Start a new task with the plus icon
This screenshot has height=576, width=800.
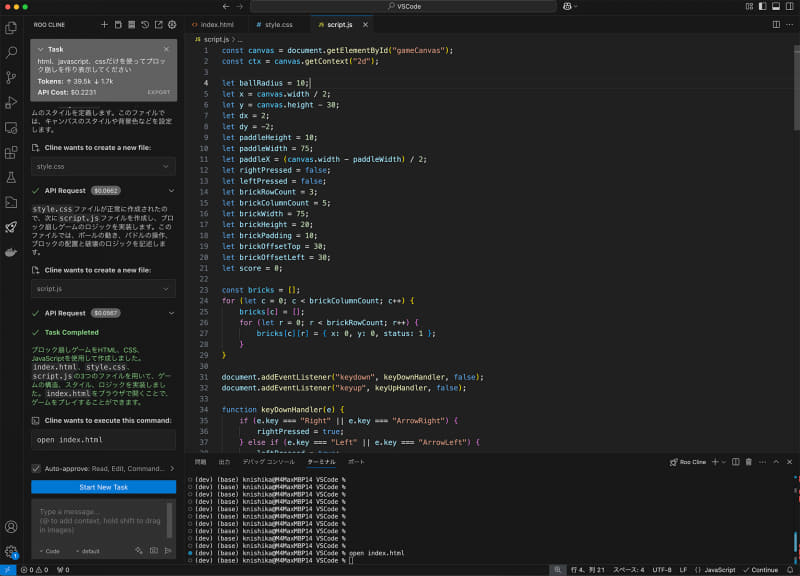(x=105, y=23)
